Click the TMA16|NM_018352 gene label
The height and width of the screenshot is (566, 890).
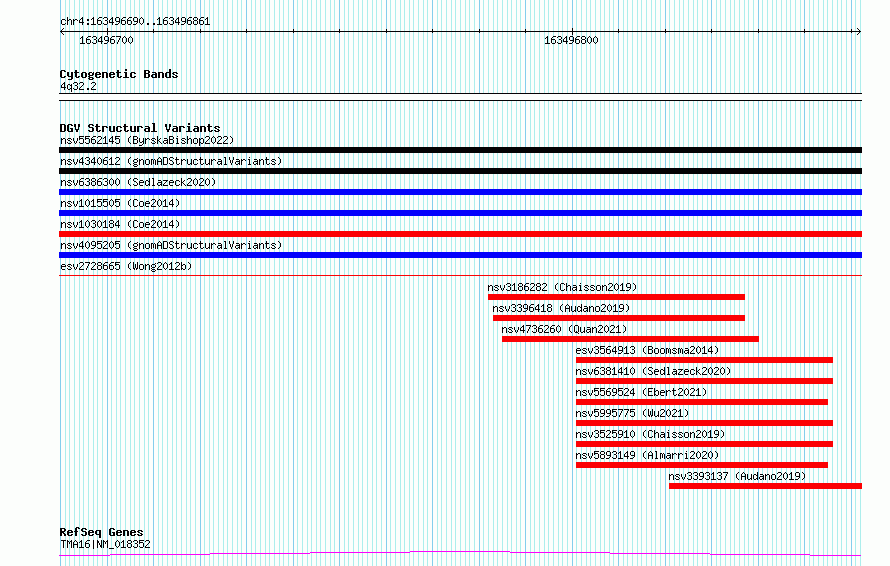[105, 544]
